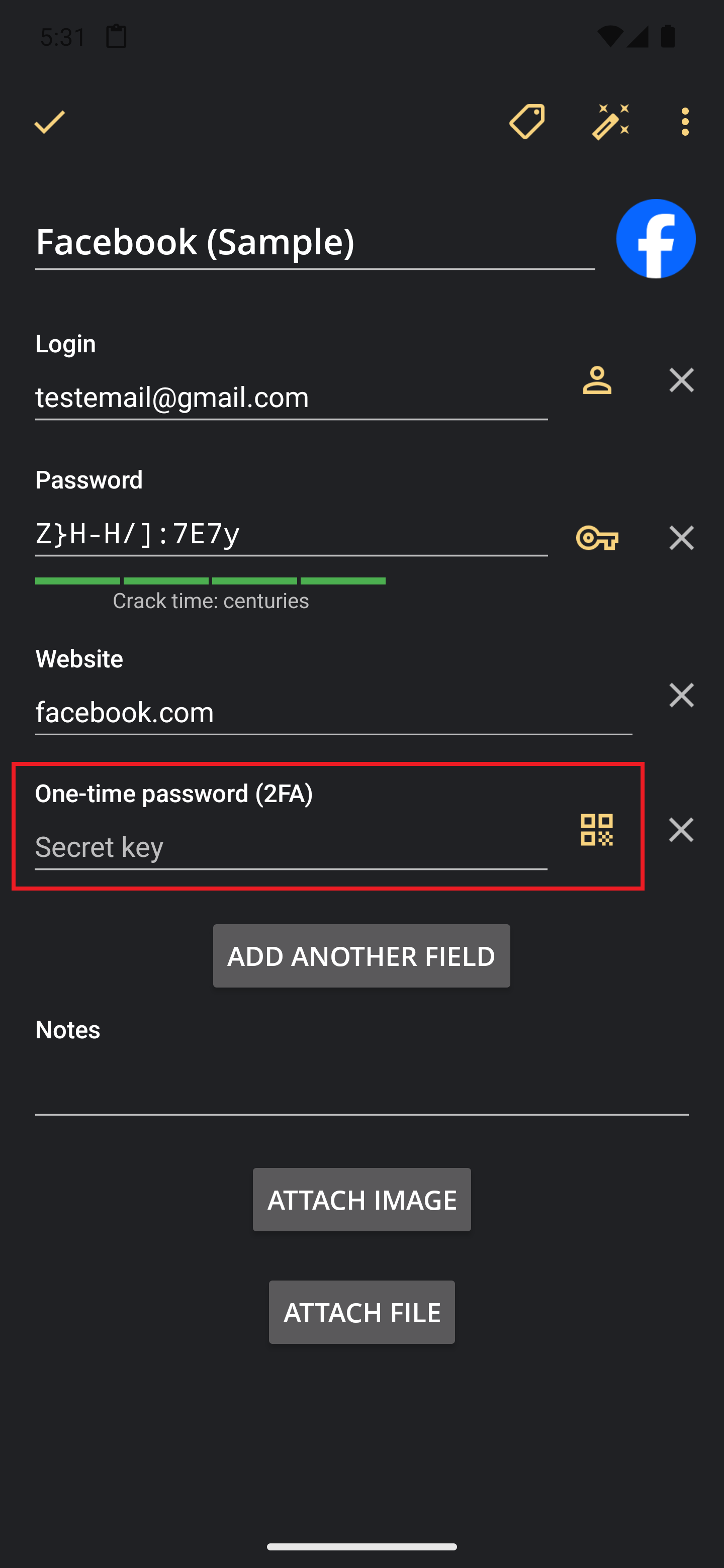
Task: Remove the Password field
Action: pos(681,538)
